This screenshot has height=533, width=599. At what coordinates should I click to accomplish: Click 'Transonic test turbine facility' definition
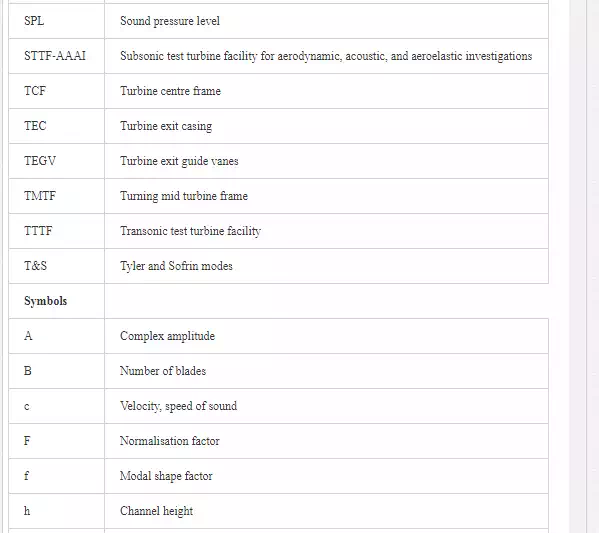tap(190, 231)
